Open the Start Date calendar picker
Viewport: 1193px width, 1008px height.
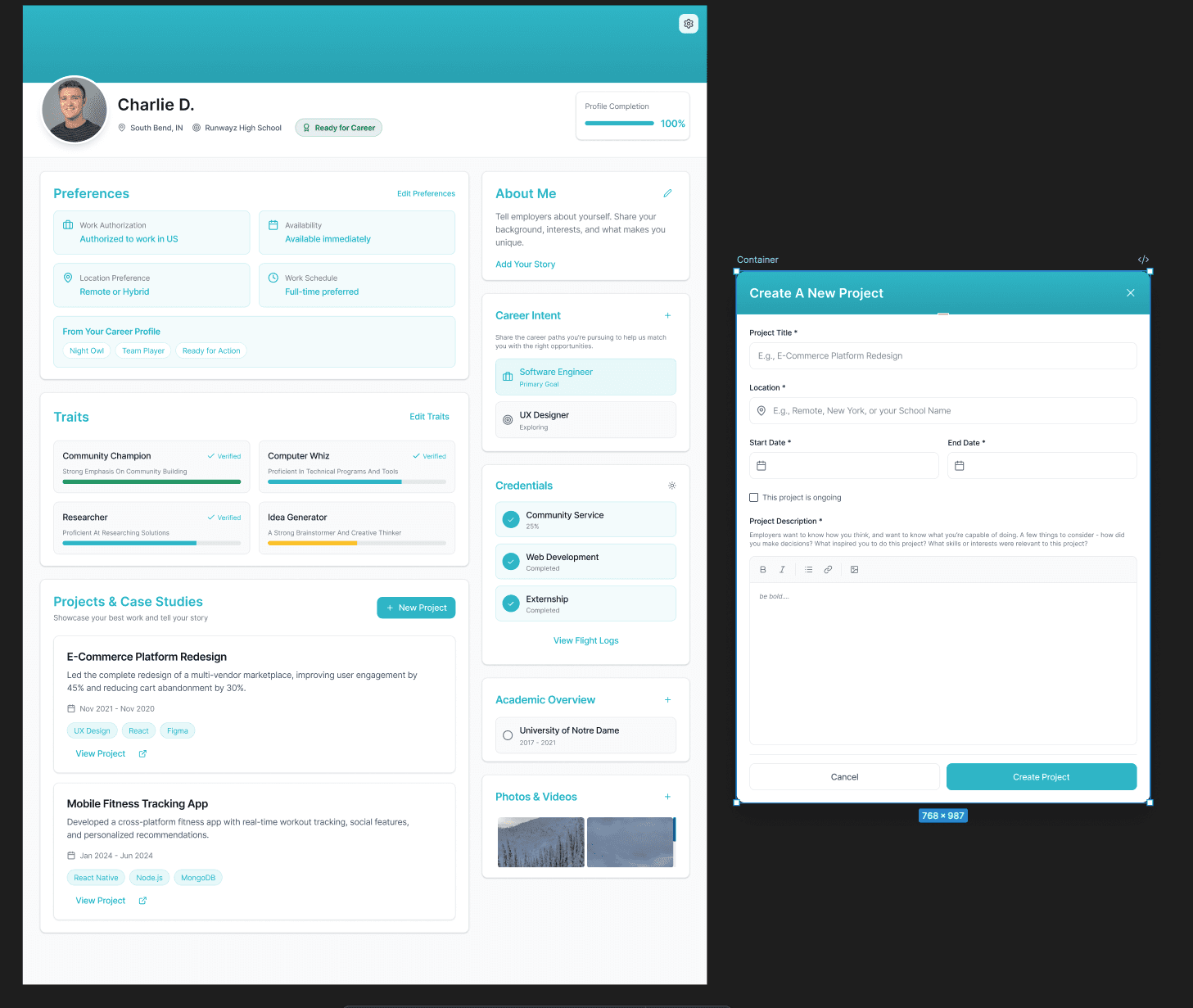[x=761, y=465]
